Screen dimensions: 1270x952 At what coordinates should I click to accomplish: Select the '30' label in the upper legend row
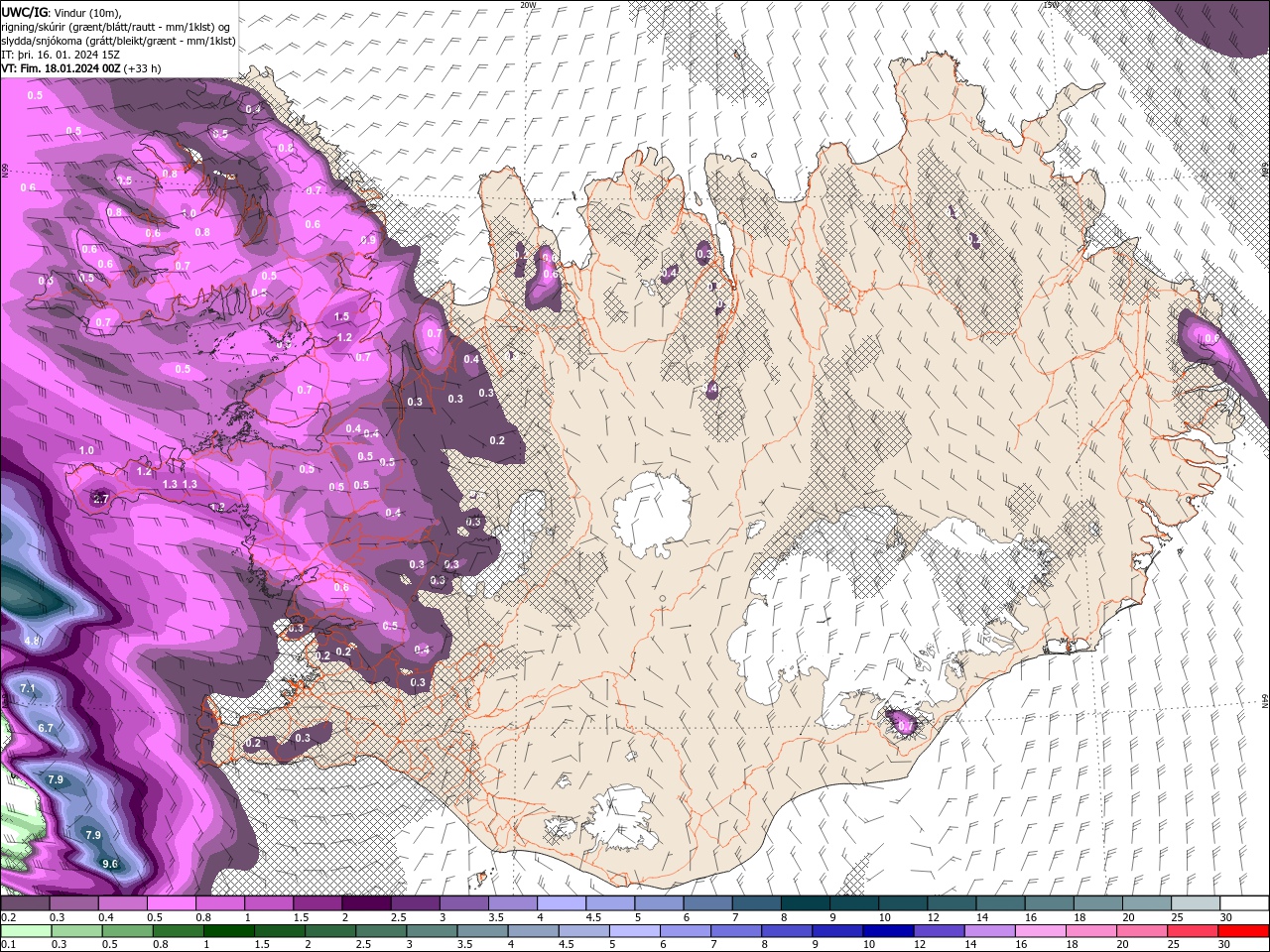tap(1226, 918)
